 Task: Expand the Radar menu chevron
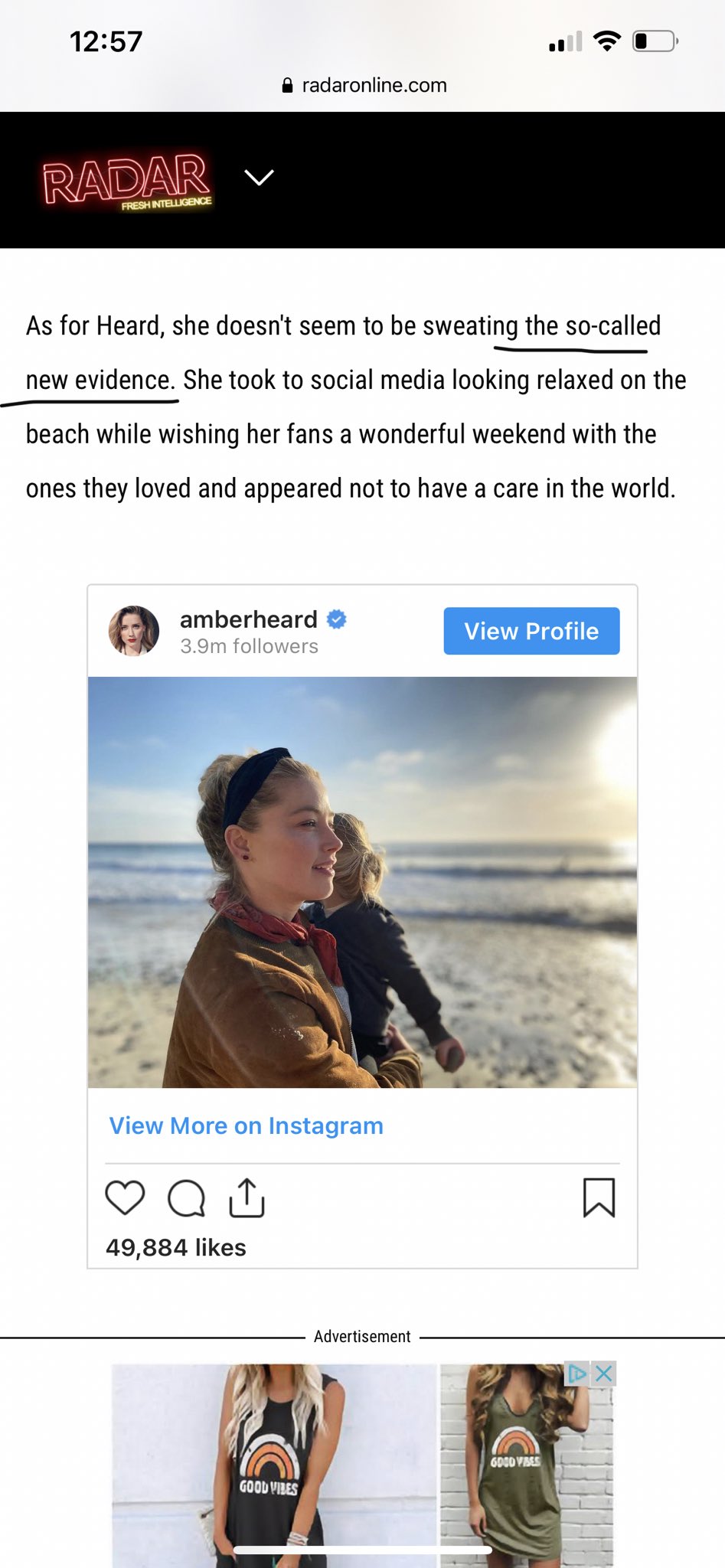(259, 178)
